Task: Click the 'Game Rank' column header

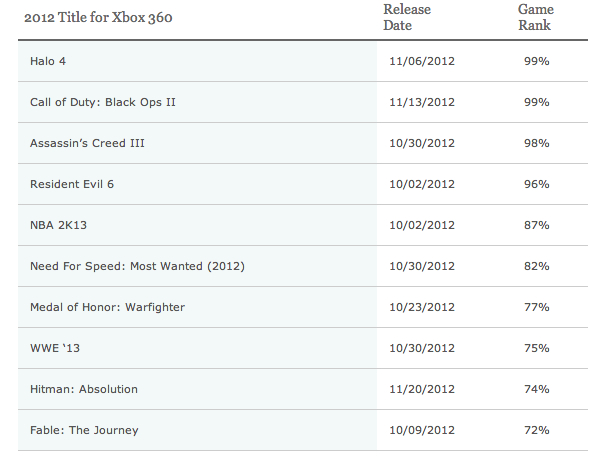Action: coord(536,17)
